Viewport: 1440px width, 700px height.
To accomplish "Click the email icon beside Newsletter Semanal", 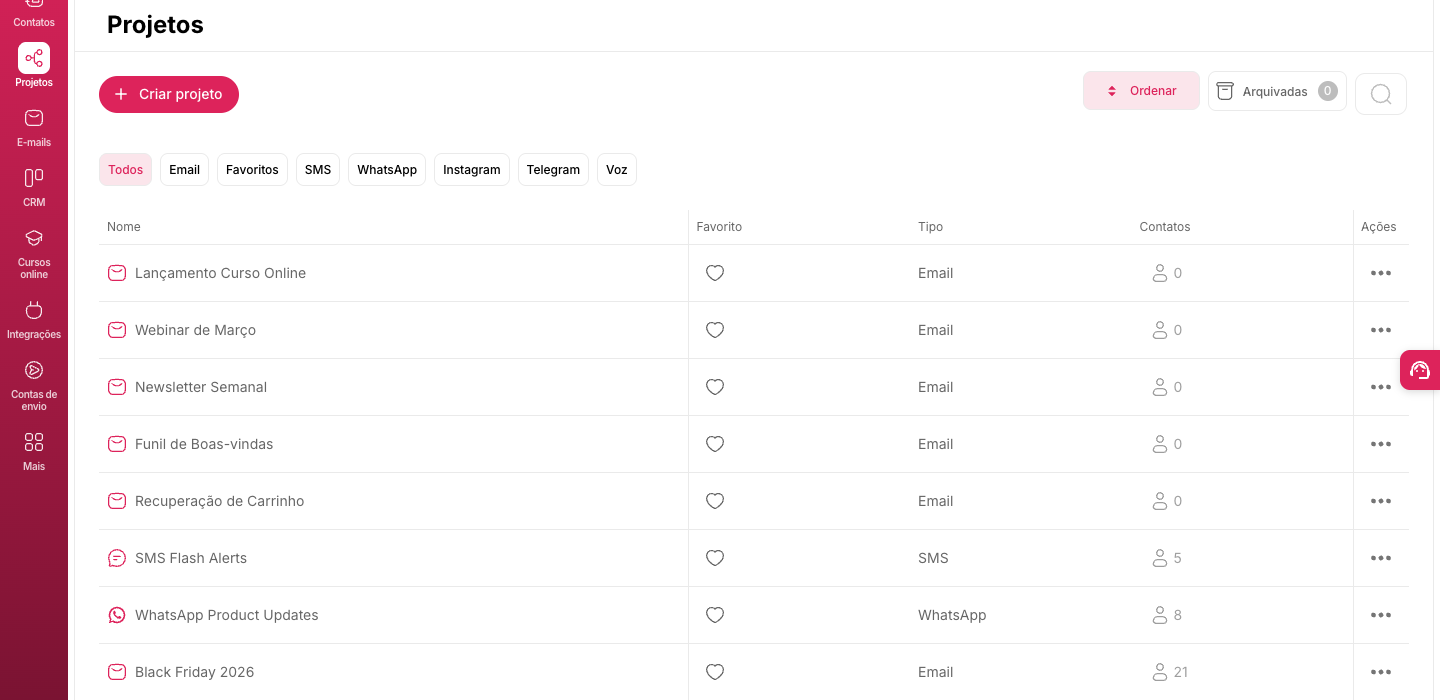I will pos(117,387).
